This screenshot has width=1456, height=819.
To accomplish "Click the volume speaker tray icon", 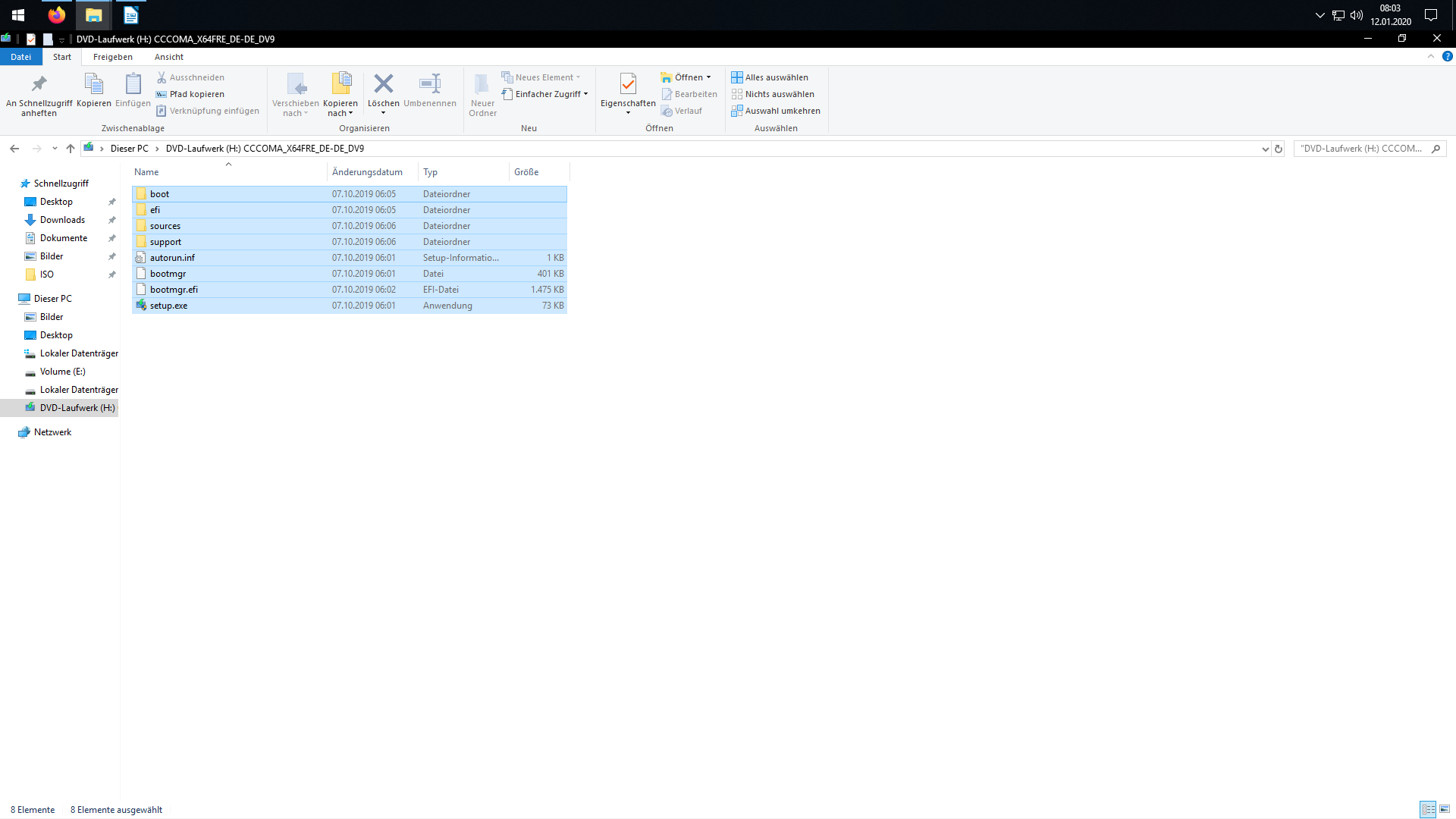I will [x=1357, y=15].
